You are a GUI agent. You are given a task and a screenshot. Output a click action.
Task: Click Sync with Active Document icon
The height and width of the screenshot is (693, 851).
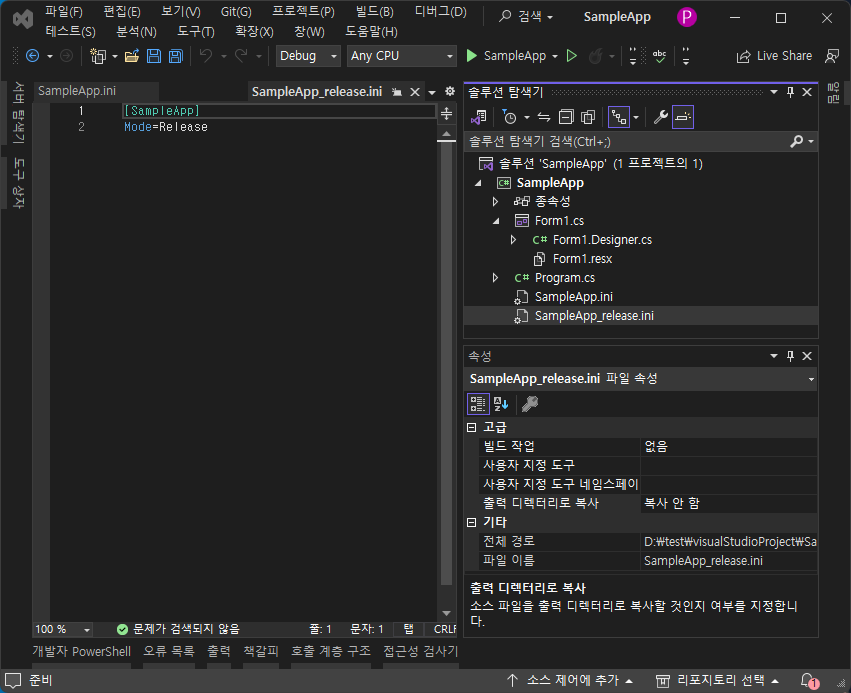544,117
